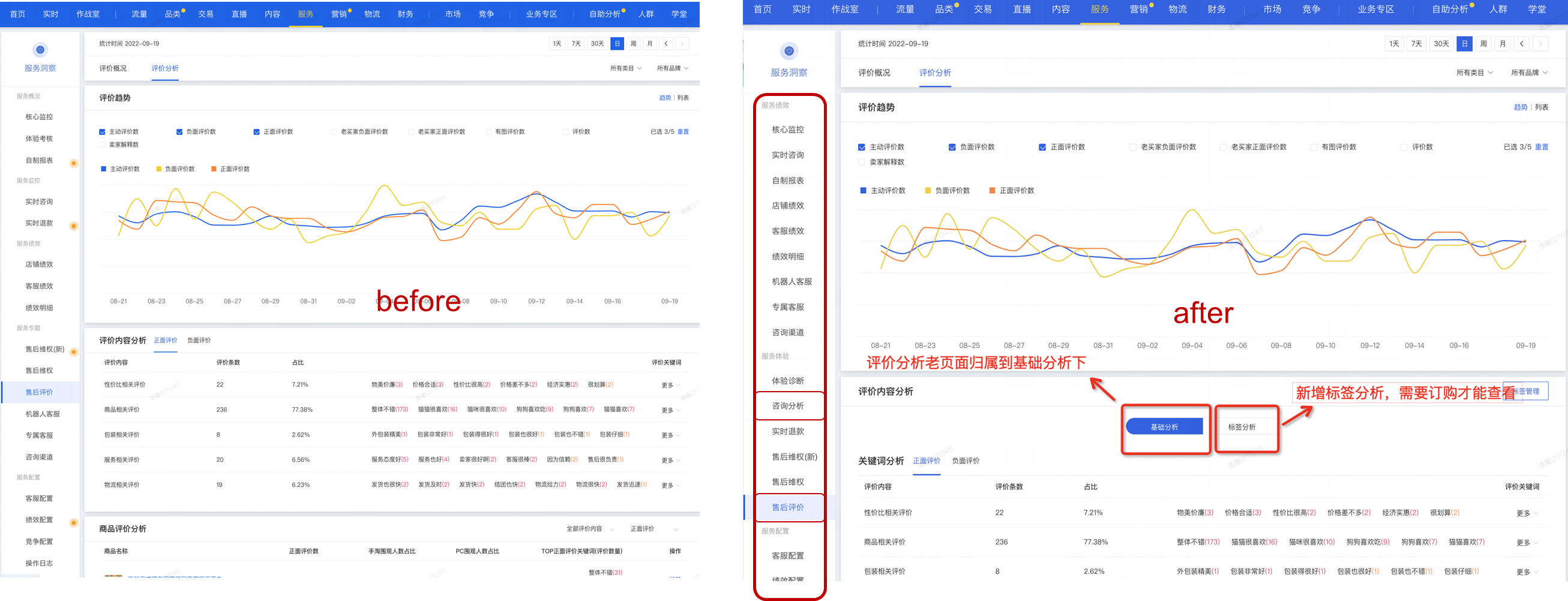Uncheck 主动评价数 in after screenshot
The height and width of the screenshot is (601, 1568).
coord(861,147)
